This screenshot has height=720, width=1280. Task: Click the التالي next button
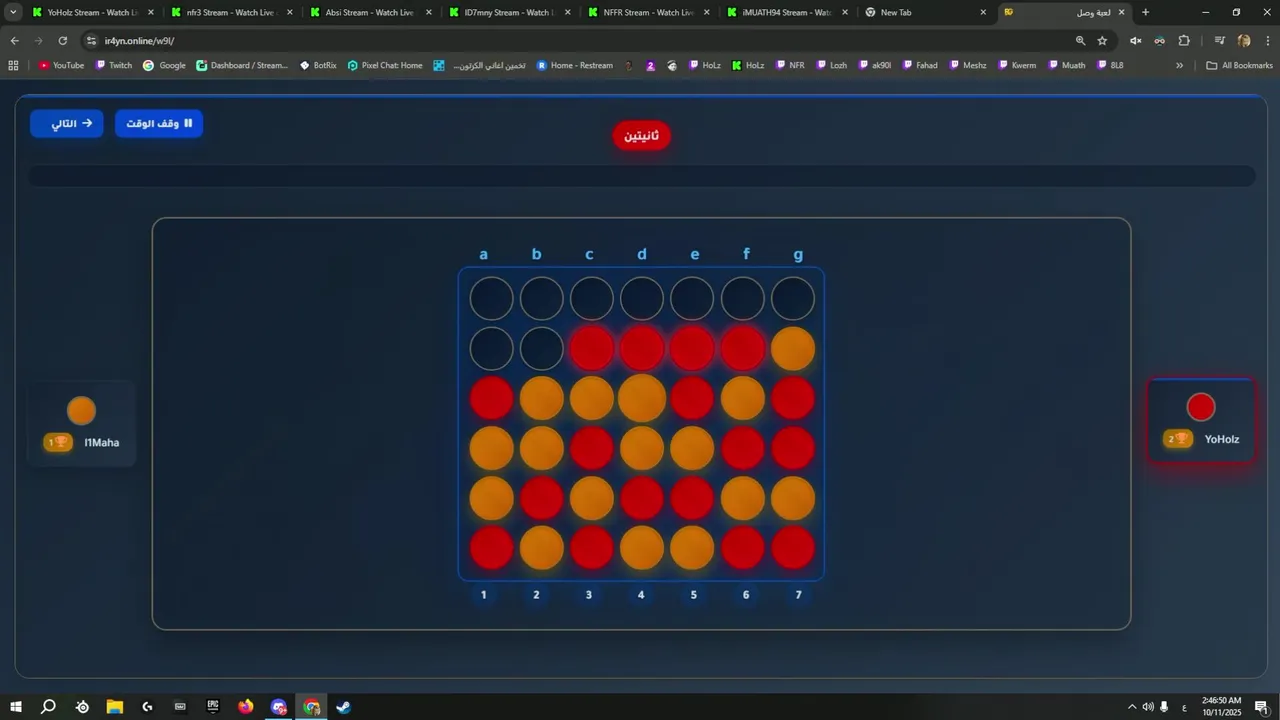pyautogui.click(x=66, y=123)
